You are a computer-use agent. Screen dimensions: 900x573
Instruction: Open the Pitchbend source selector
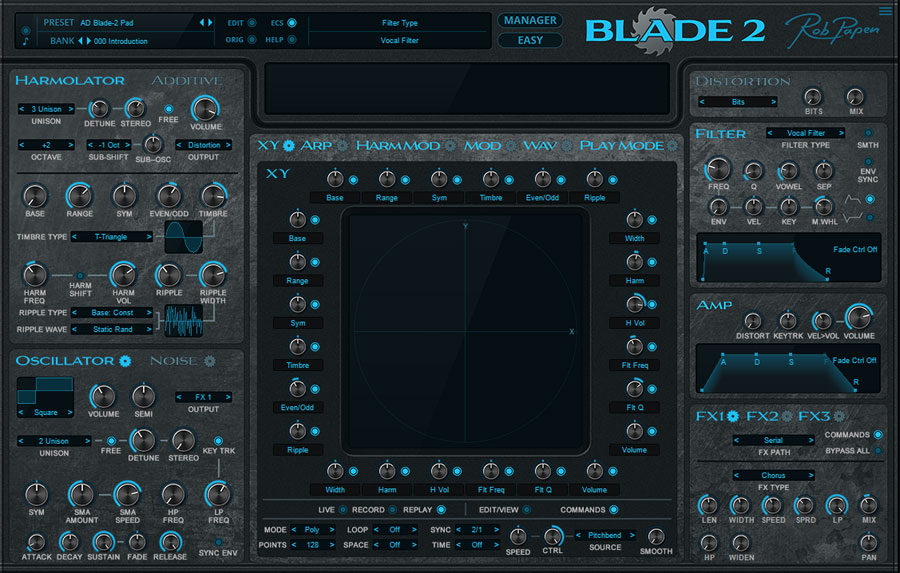click(x=605, y=535)
